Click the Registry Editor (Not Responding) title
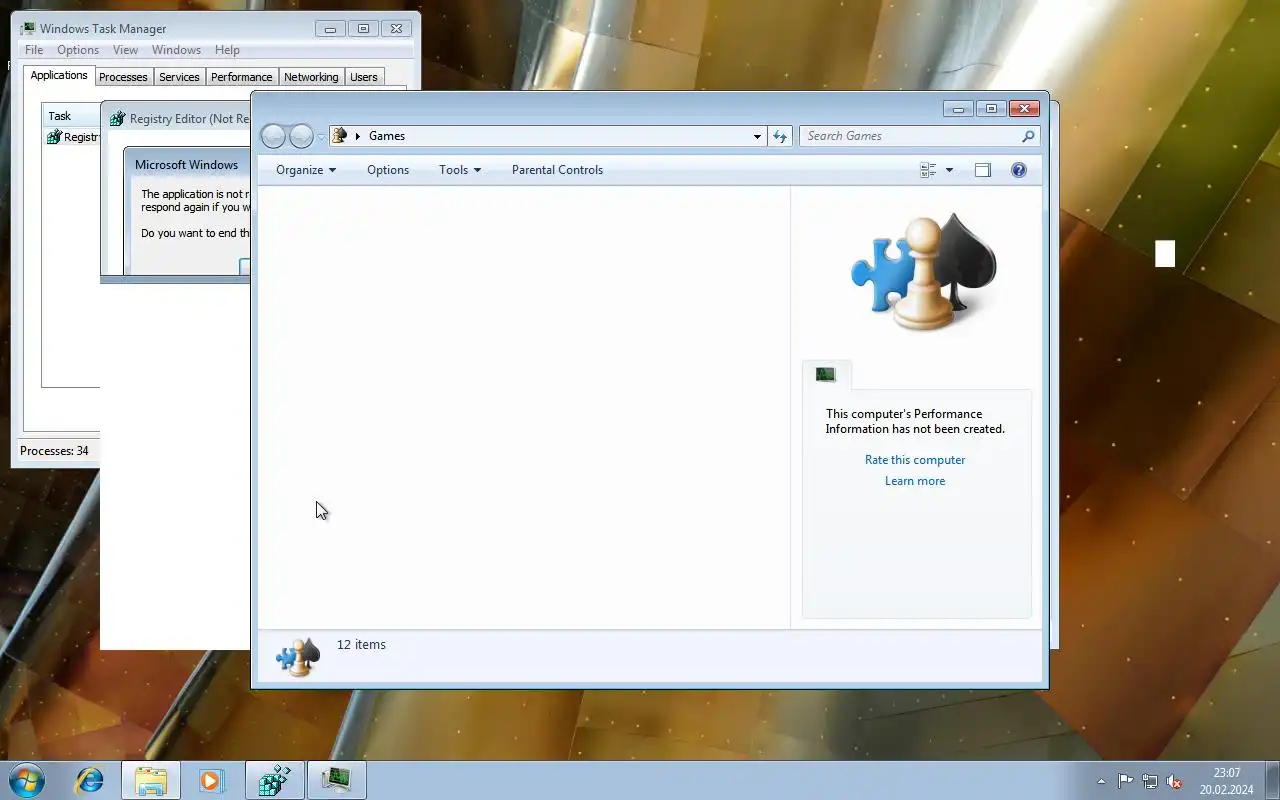The image size is (1280, 800). (190, 119)
